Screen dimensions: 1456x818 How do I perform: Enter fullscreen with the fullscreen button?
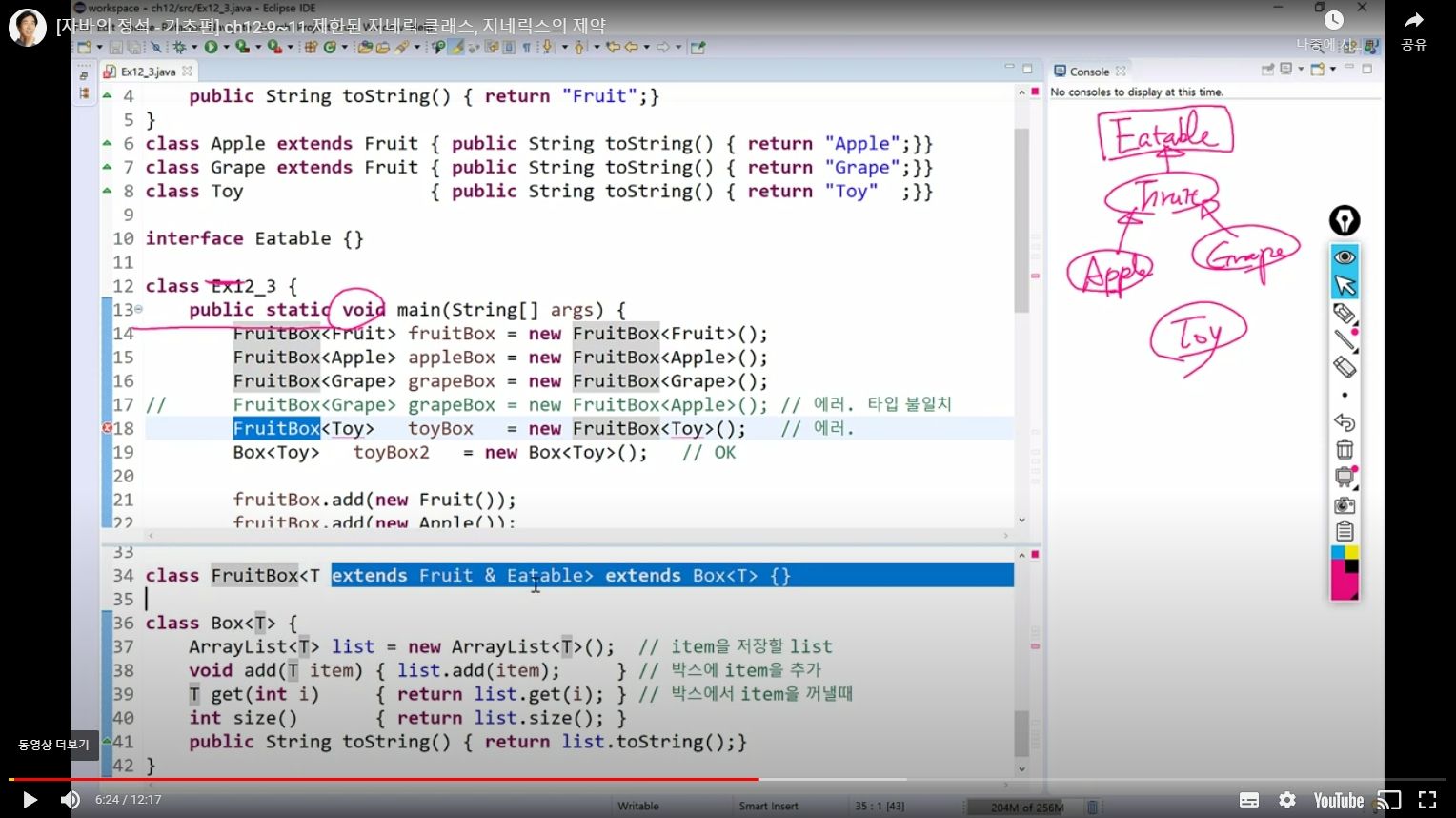1427,800
